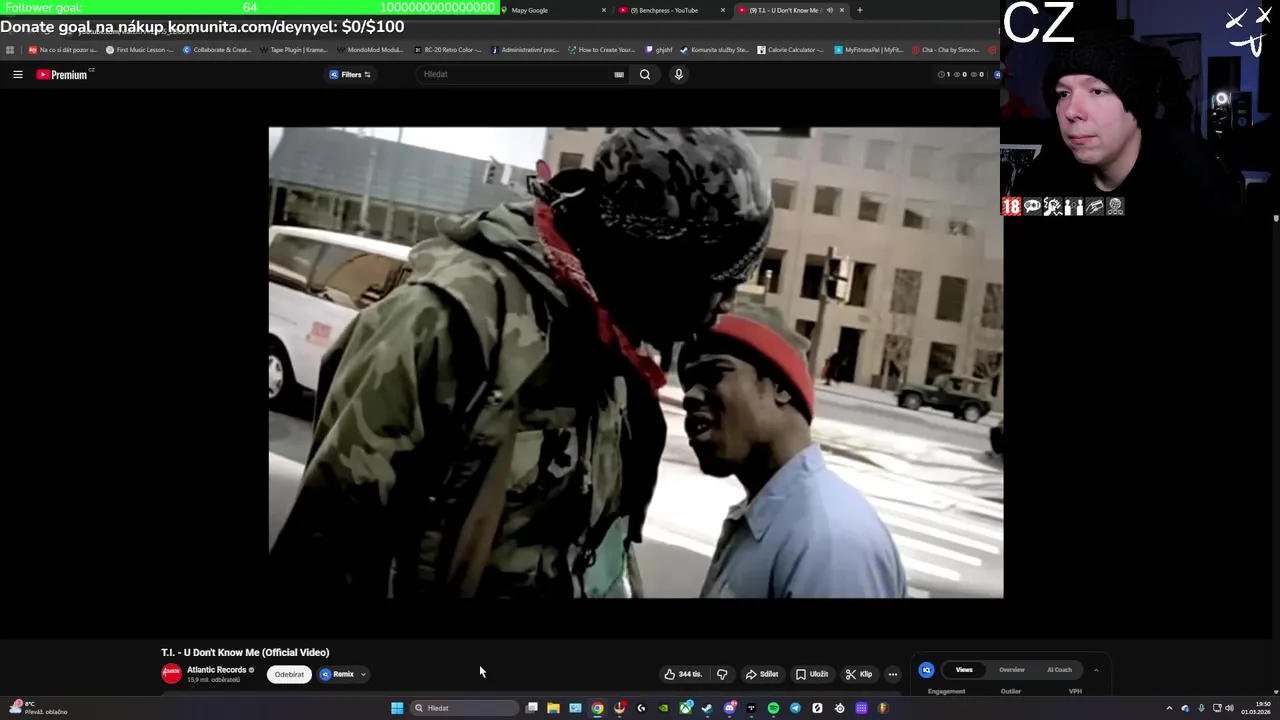Click the Remix button

click(x=337, y=674)
